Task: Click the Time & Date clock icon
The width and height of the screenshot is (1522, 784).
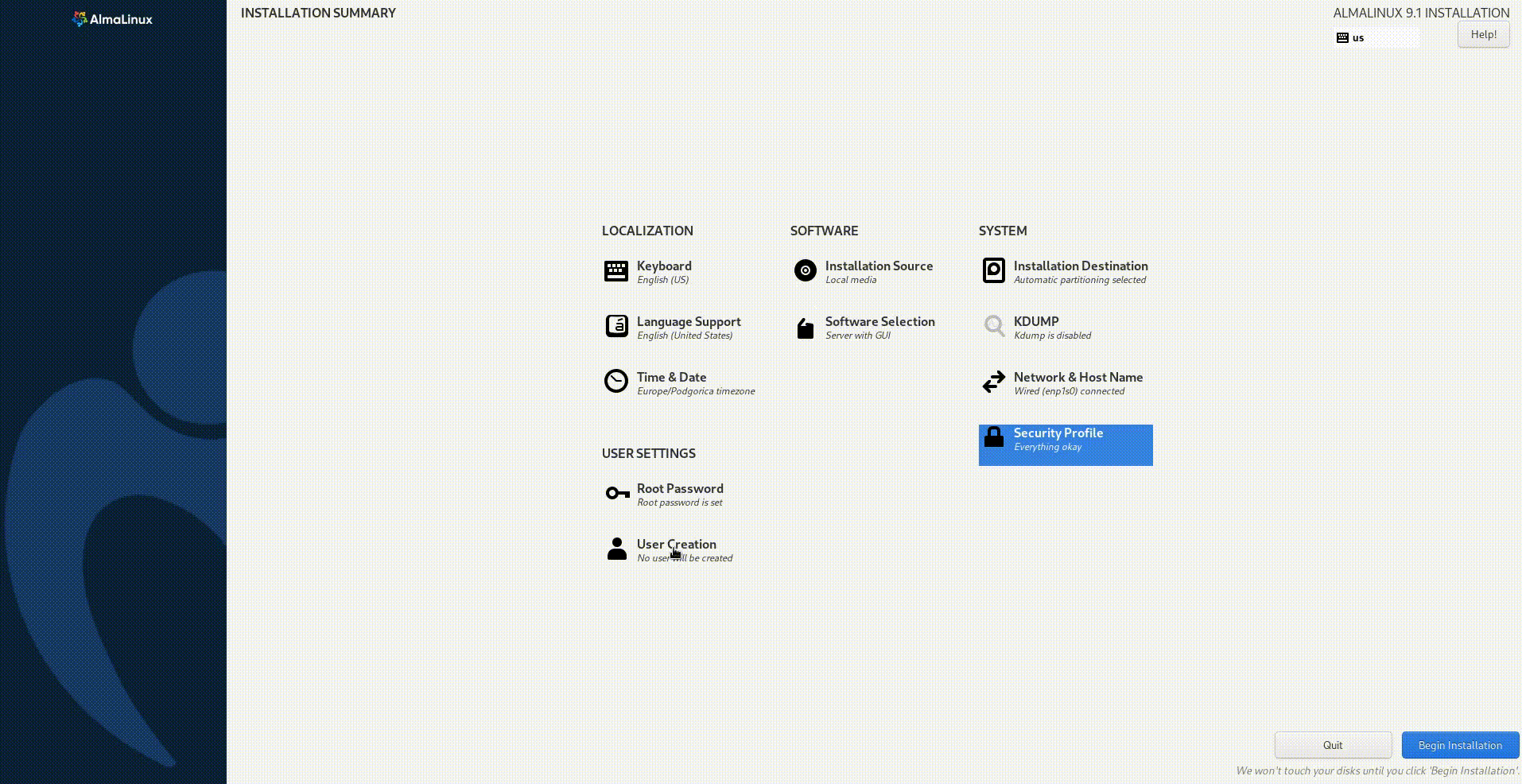Action: click(x=615, y=382)
